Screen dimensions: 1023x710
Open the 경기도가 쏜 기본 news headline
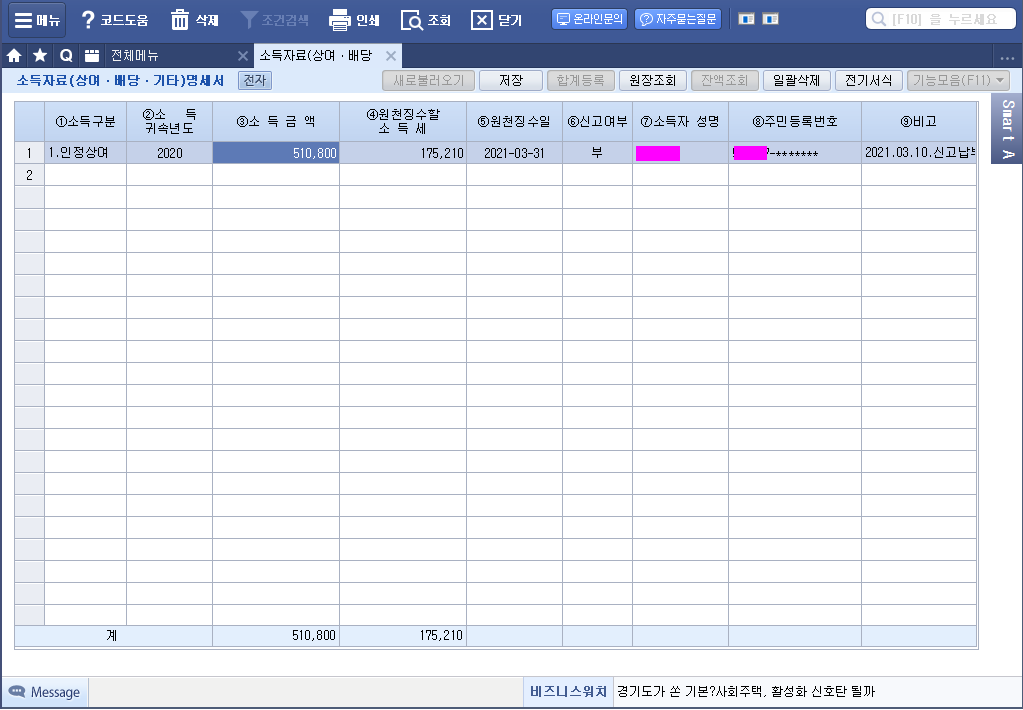pos(746,692)
